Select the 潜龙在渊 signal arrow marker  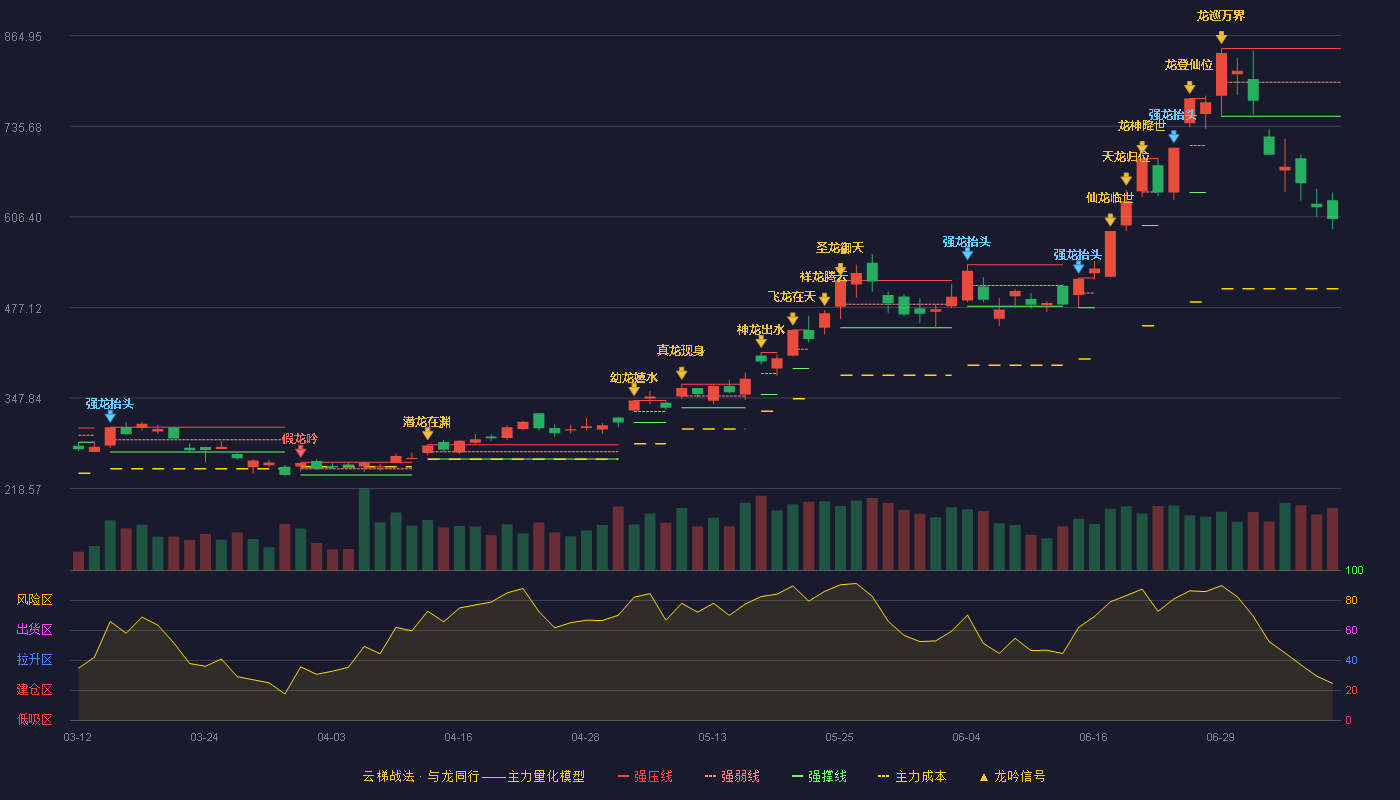point(428,434)
